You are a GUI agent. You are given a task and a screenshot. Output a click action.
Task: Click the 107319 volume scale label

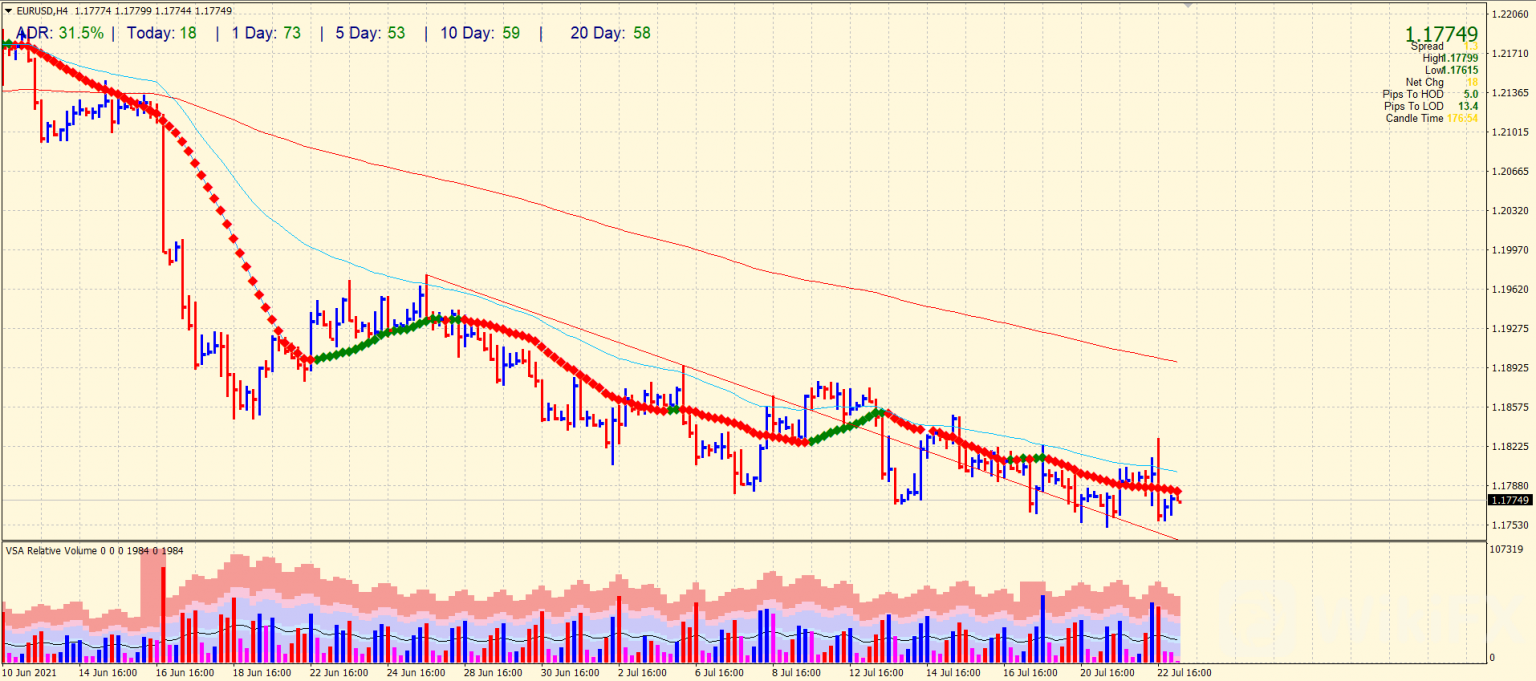(1506, 550)
